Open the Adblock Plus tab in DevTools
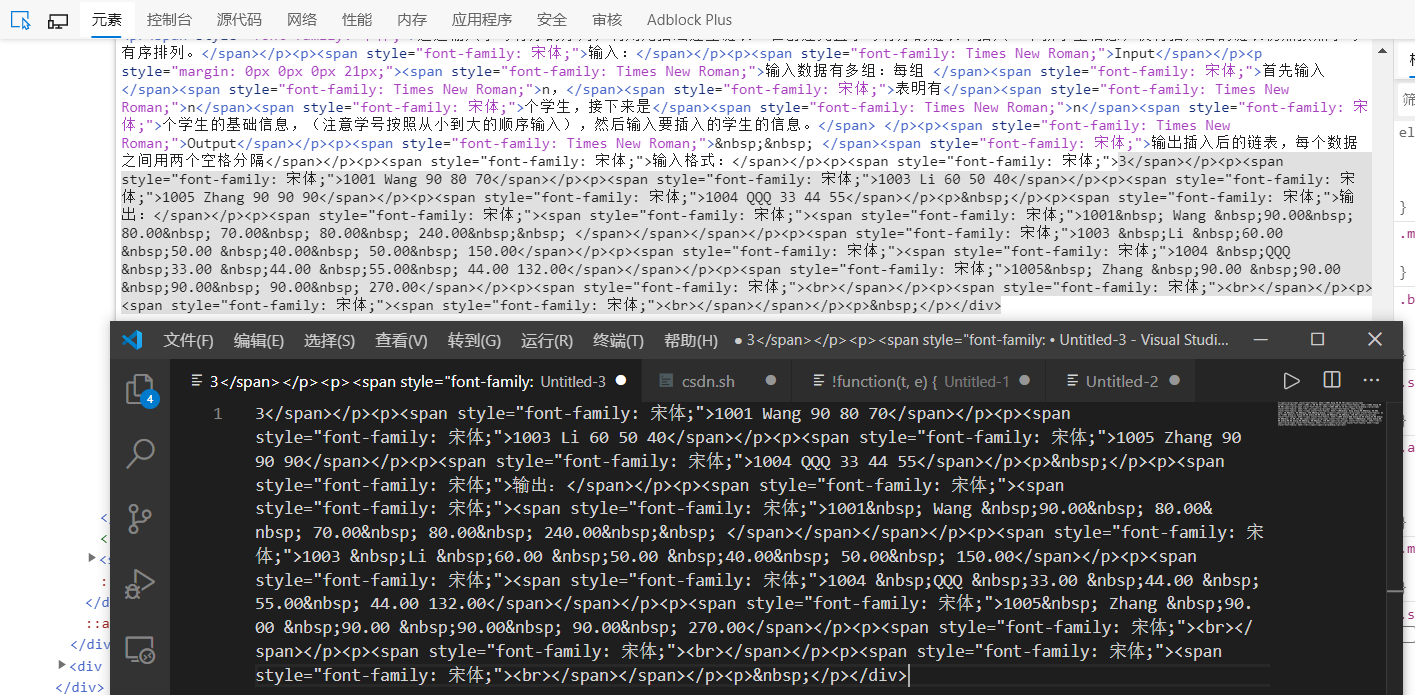This screenshot has height=695, width=1415. pos(689,20)
